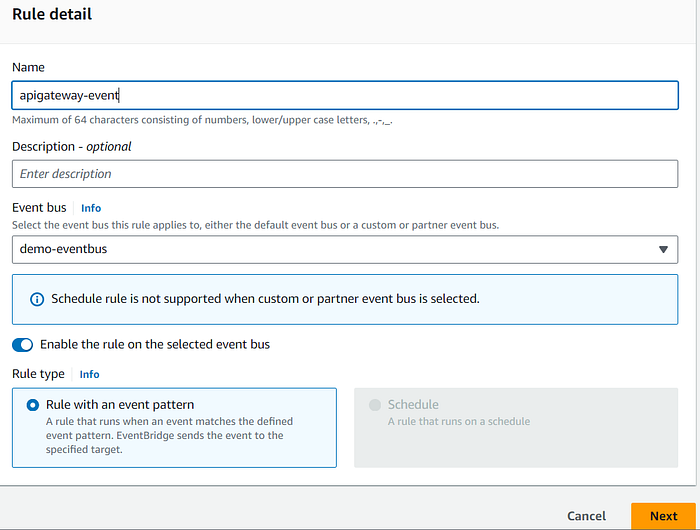
Task: Focus the Name field containing apigateway-event
Action: coord(345,95)
